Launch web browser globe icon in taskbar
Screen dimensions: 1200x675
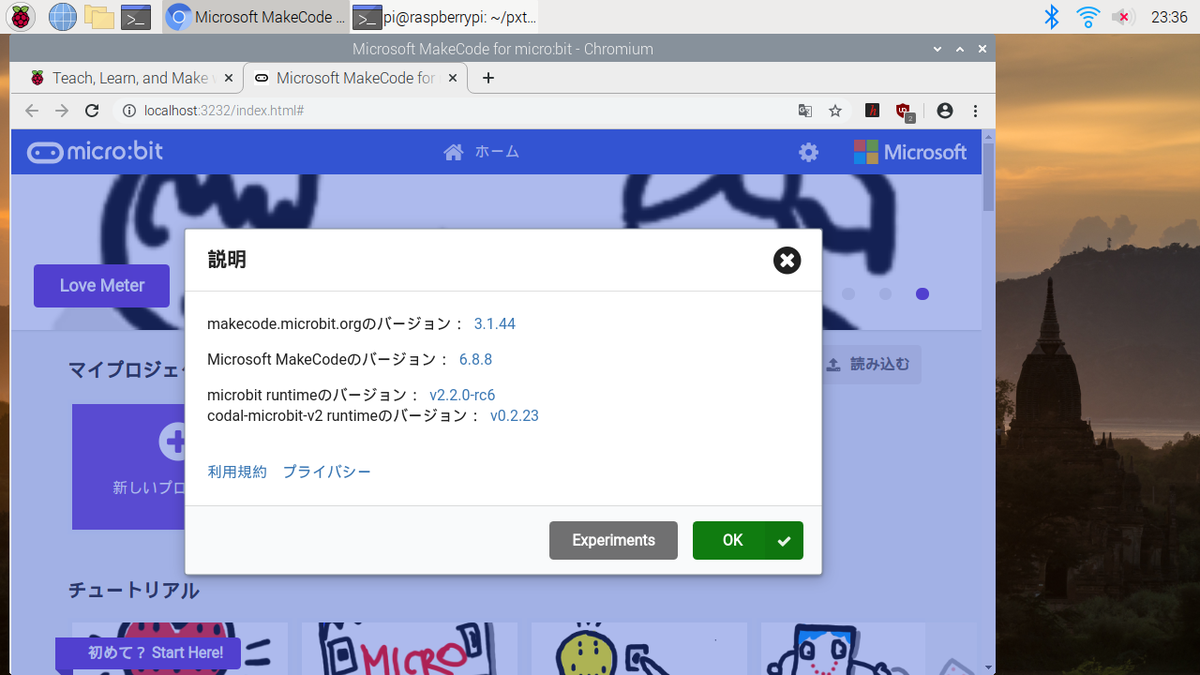click(62, 16)
